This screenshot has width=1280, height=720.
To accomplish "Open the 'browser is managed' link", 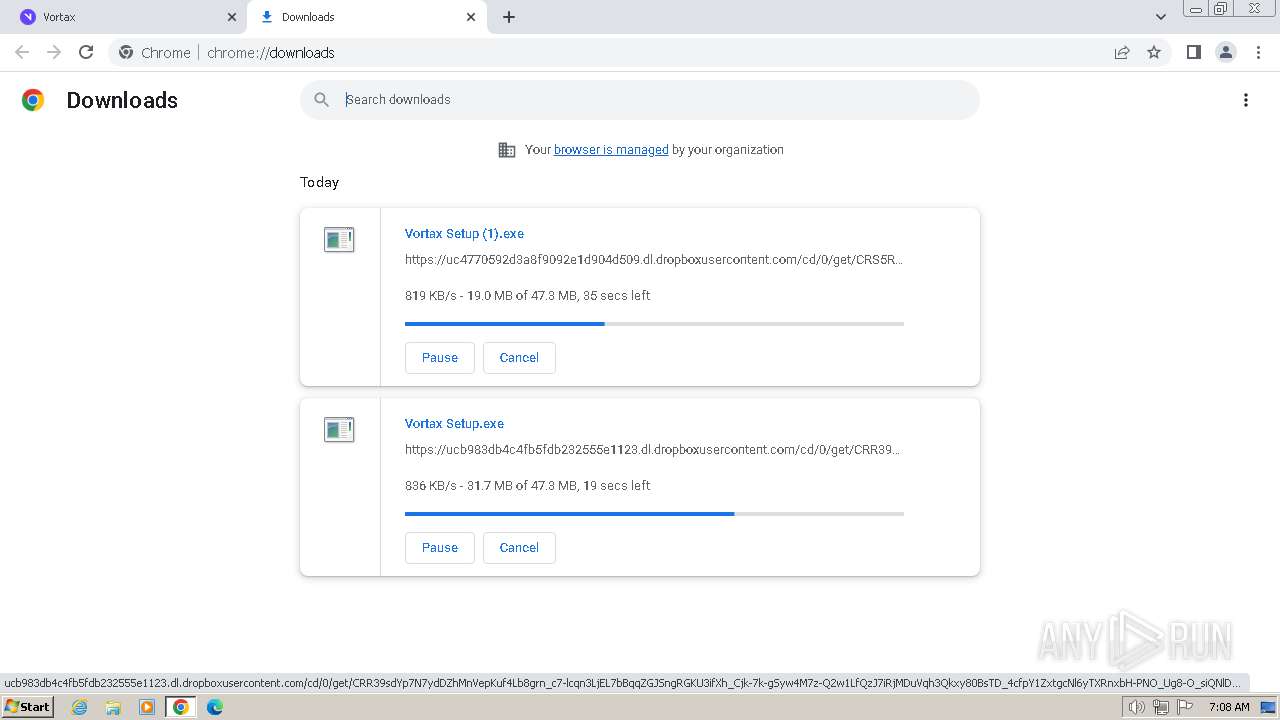I will [611, 150].
